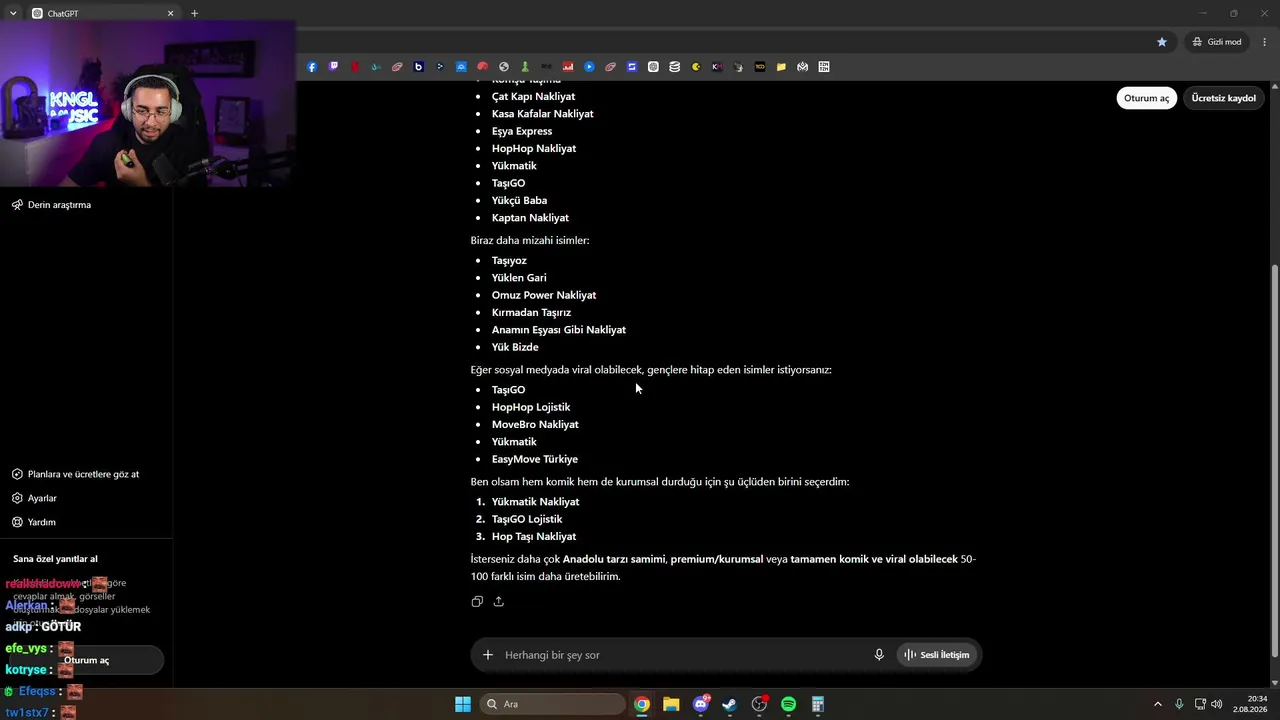Start Sesli iletişim voice mode

(x=937, y=655)
